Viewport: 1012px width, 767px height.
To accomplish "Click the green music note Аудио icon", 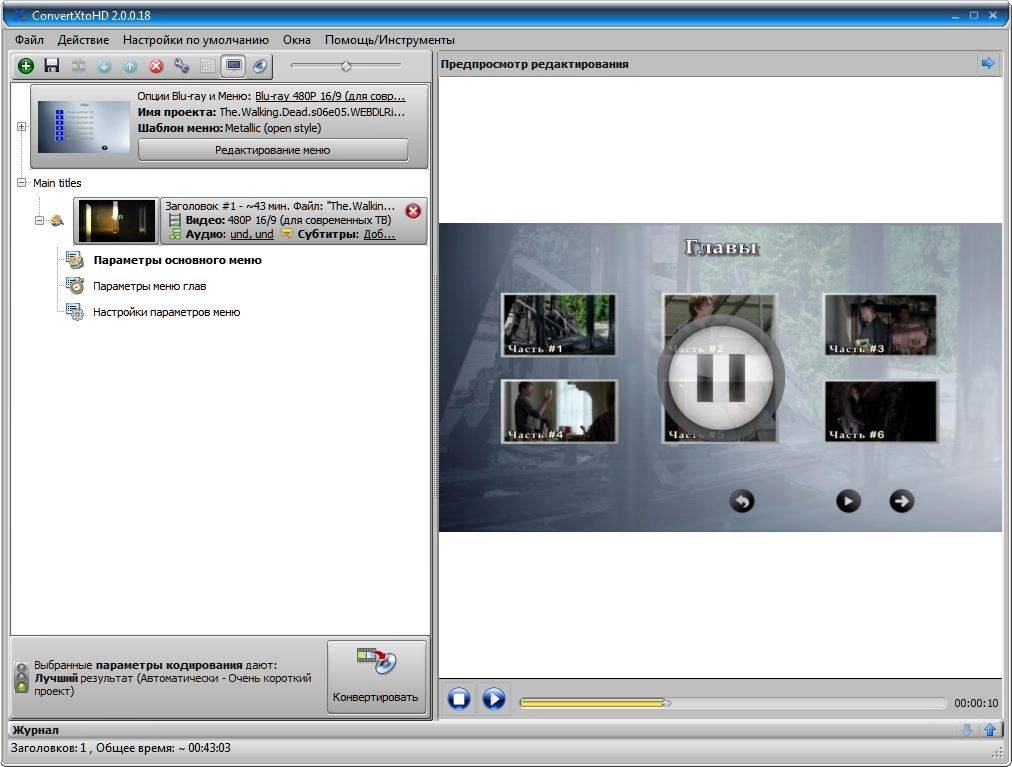I will coord(175,234).
